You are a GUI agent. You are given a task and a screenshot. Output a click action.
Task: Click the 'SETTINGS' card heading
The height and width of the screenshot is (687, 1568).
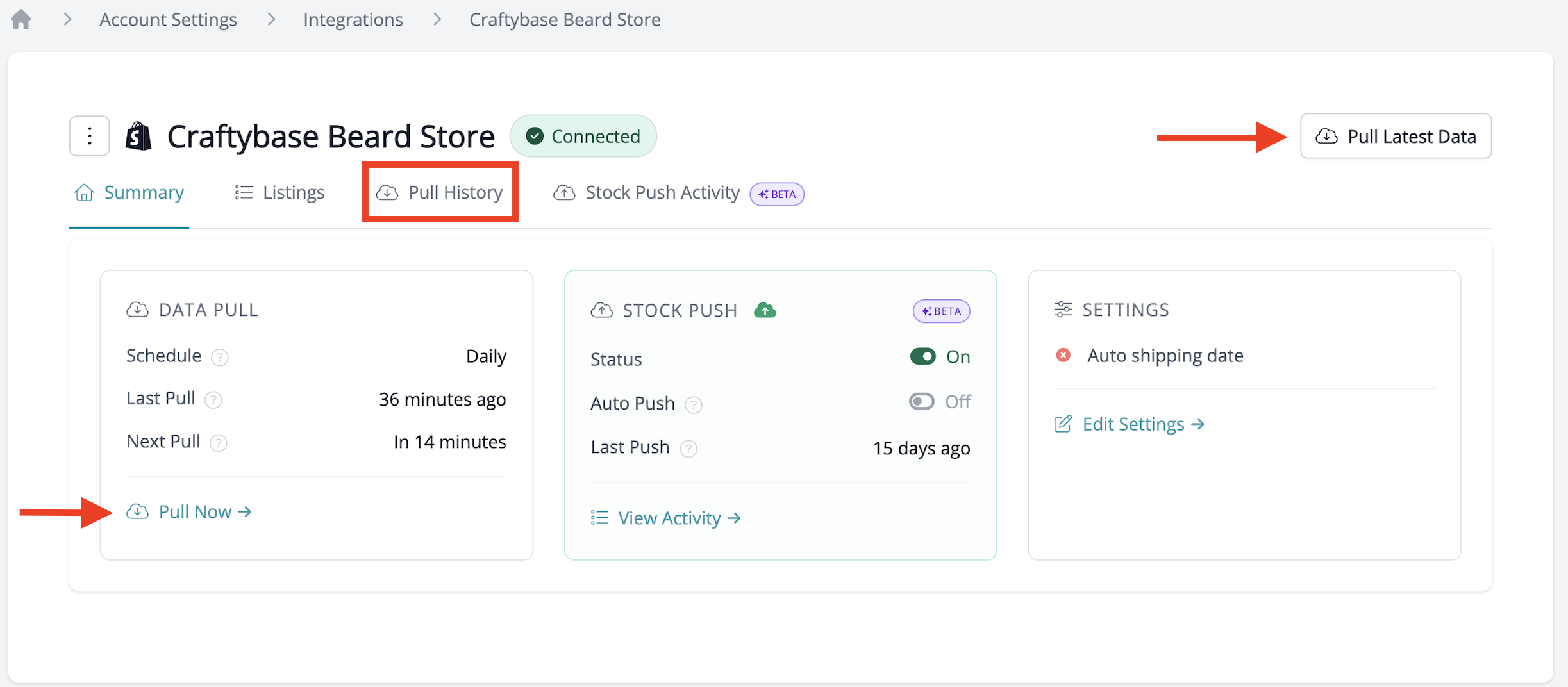click(x=1126, y=310)
